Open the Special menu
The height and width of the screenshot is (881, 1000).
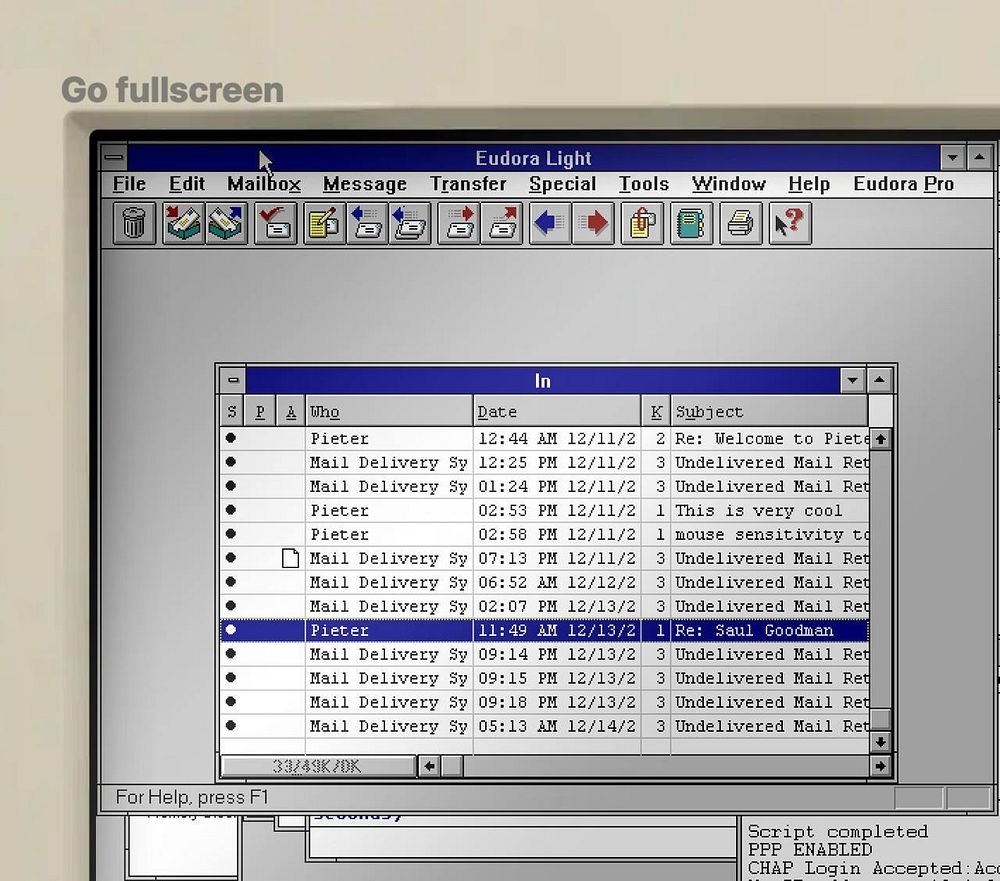pos(562,184)
